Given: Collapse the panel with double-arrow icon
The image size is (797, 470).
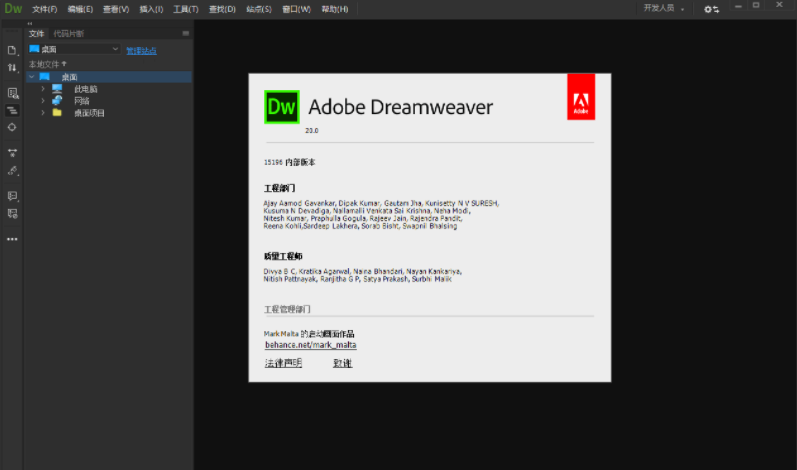Looking at the screenshot, I should (30, 23).
